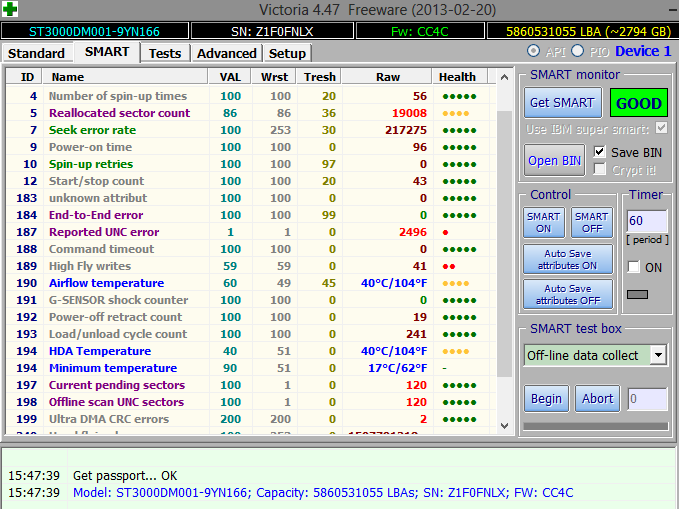Click the Raw column header
This screenshot has width=679, height=509.
tap(388, 77)
